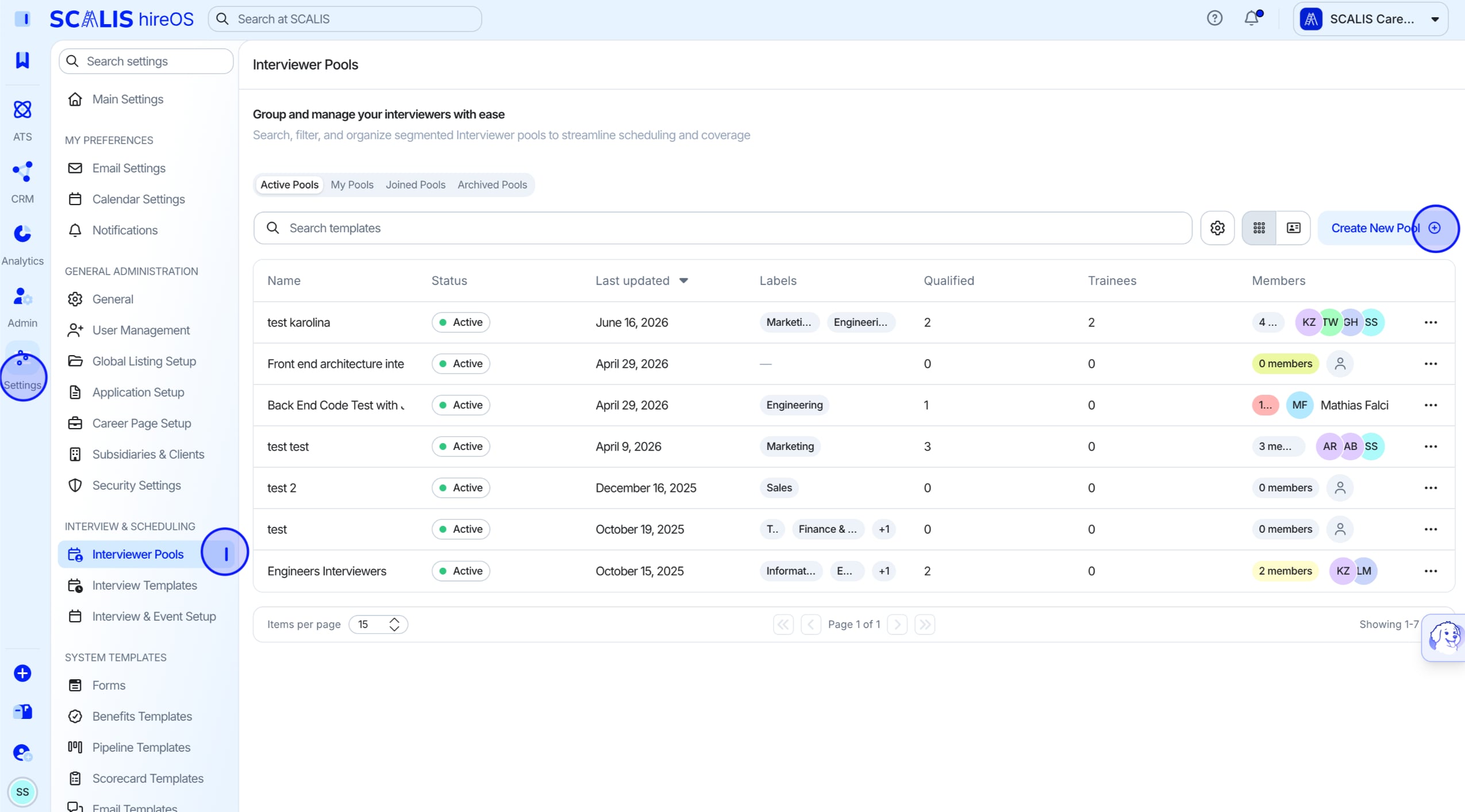Click the Search settings field
1465x812 pixels.
point(146,61)
